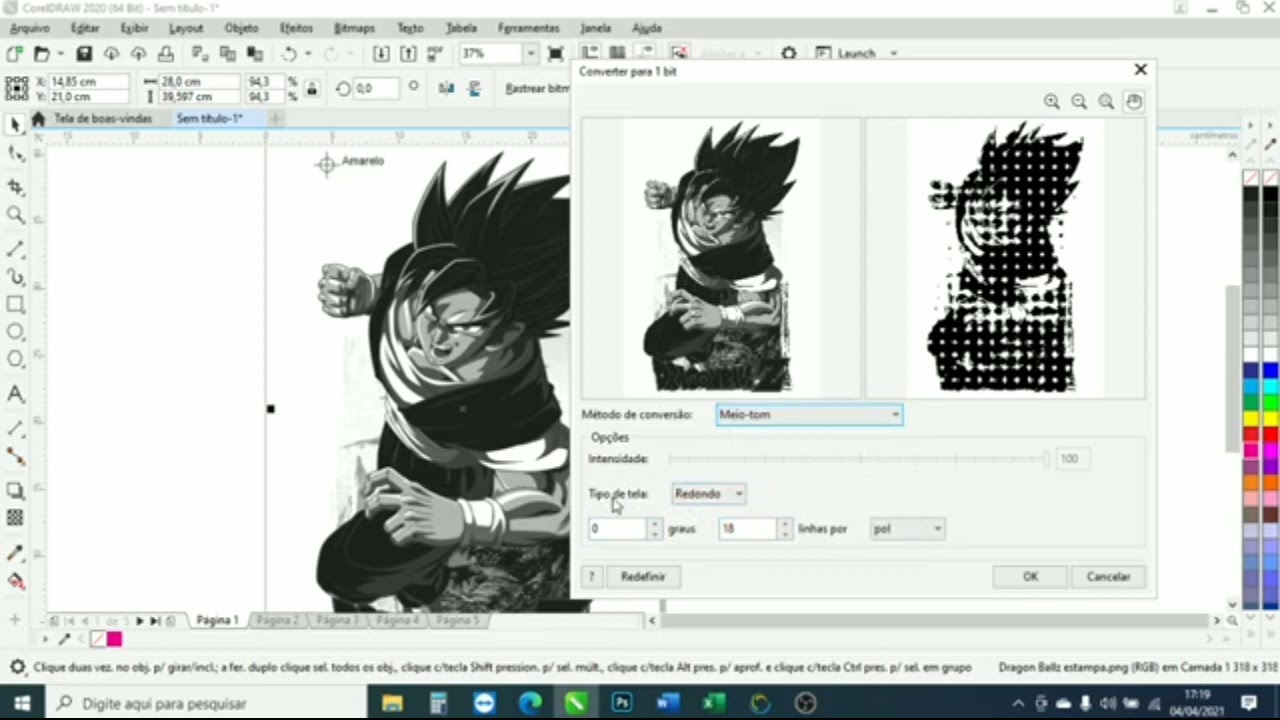Click the linhas por spinner arrows
Screen dimensions: 1280x720
coord(785,528)
